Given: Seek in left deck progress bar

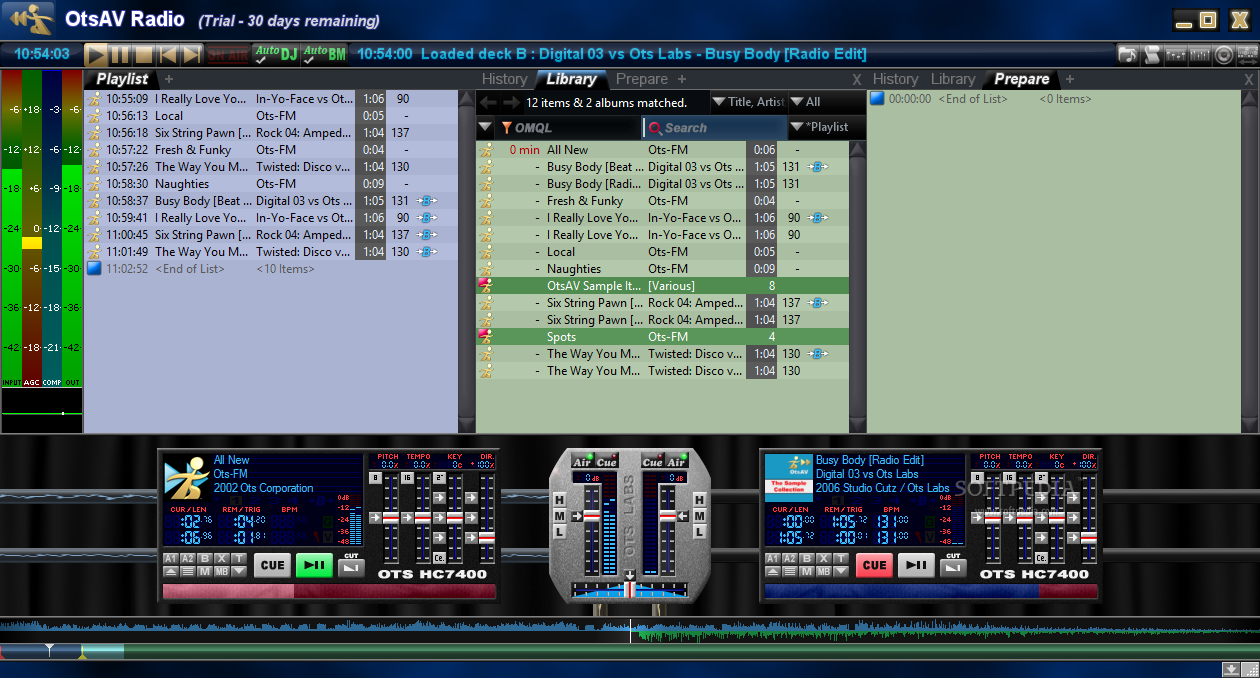Looking at the screenshot, I should tap(329, 592).
